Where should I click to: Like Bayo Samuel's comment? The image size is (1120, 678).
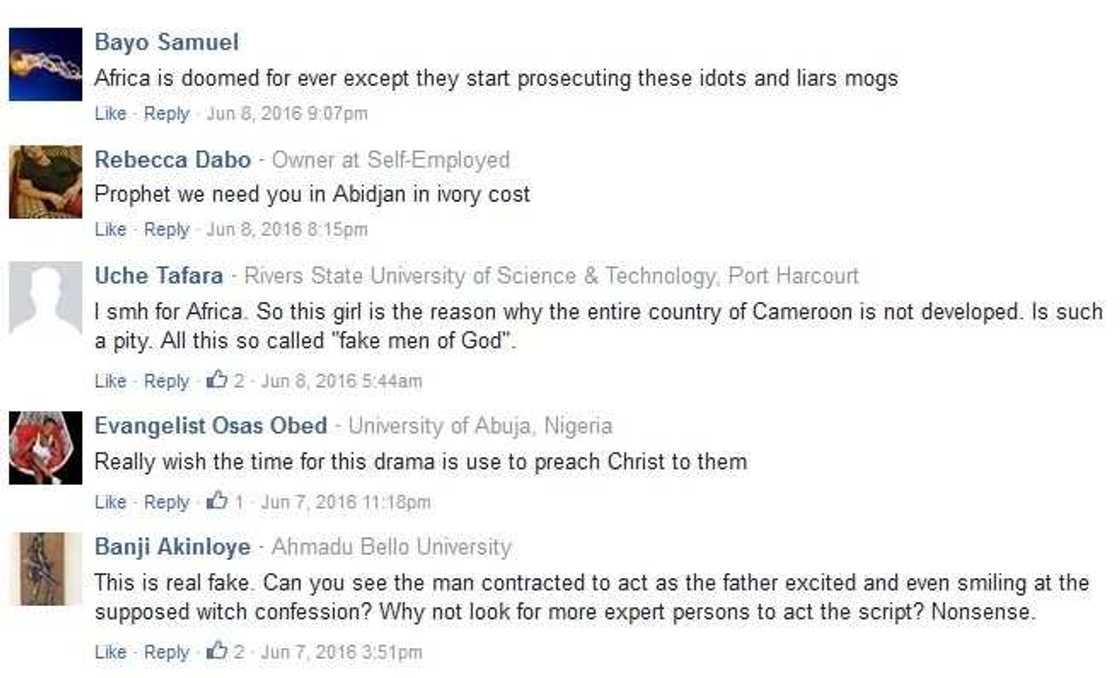[109, 114]
